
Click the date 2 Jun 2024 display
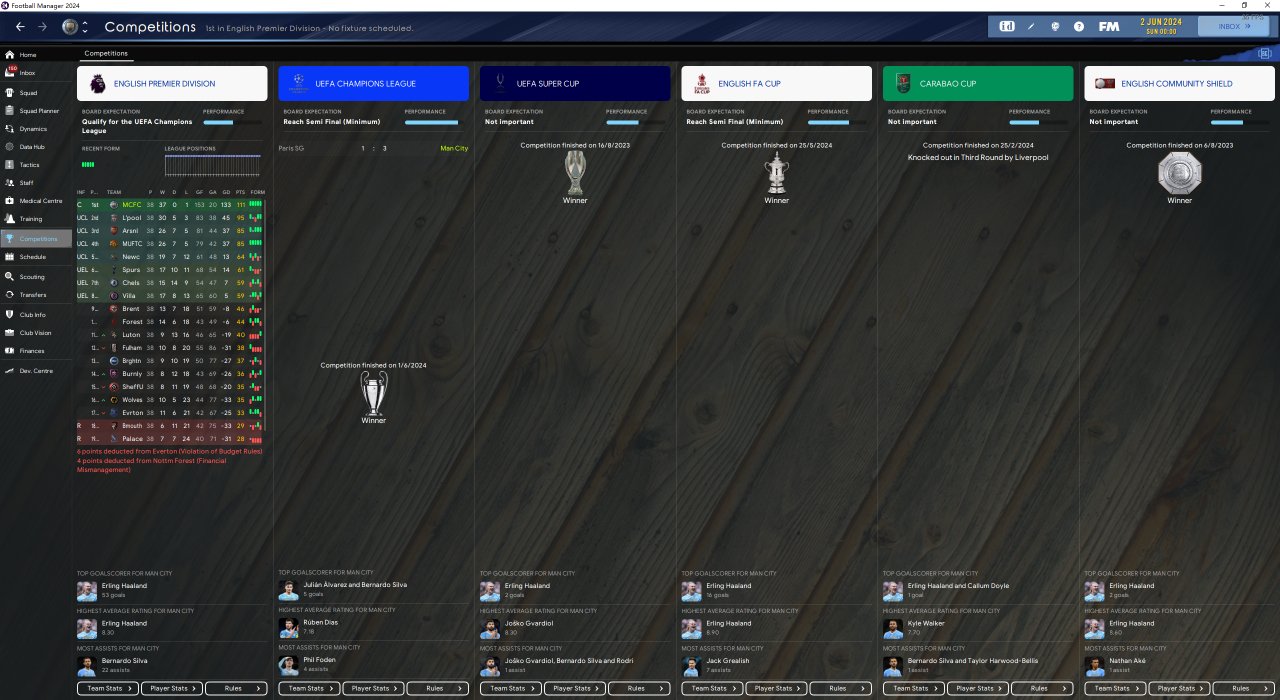[1160, 27]
